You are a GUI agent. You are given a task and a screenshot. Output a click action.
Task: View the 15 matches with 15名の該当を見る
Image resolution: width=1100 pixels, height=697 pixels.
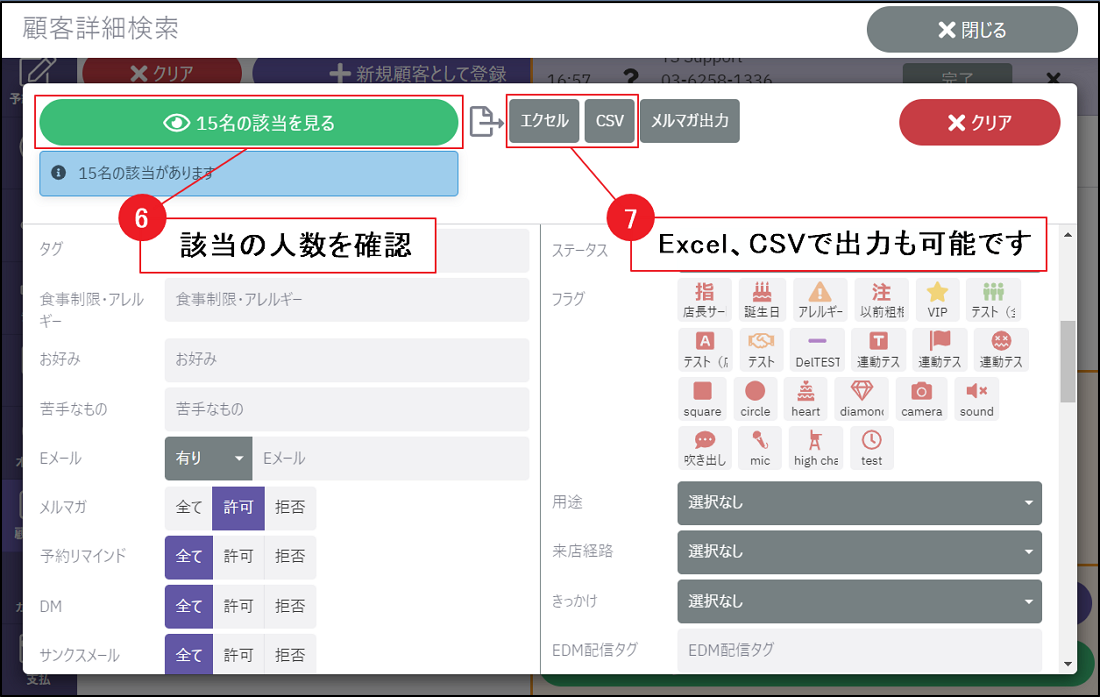tap(249, 123)
